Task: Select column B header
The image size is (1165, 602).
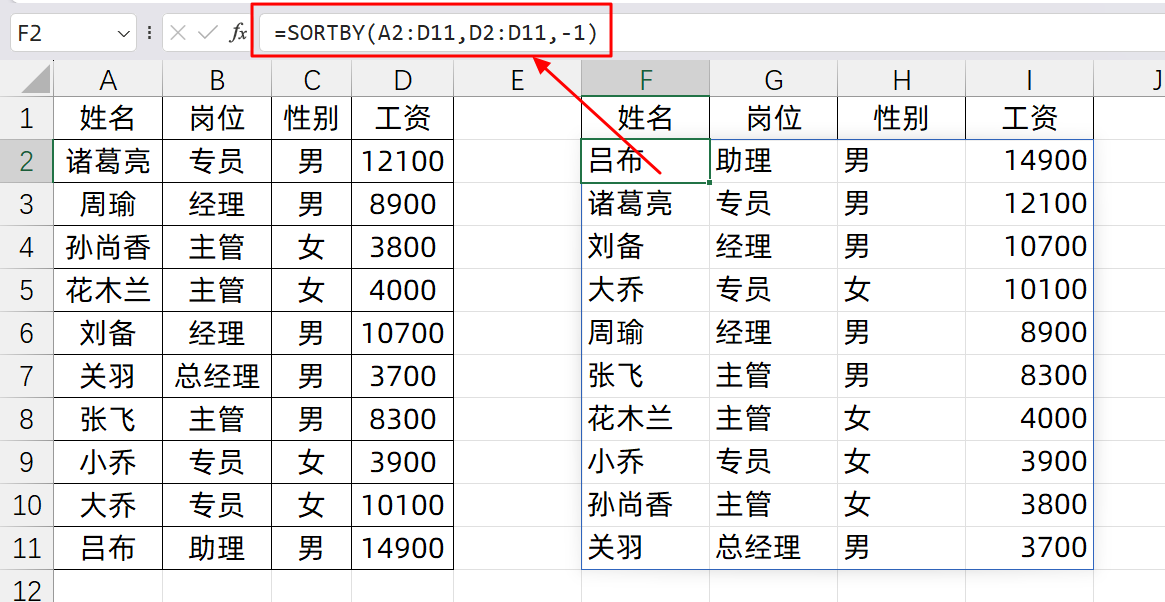Action: [218, 79]
